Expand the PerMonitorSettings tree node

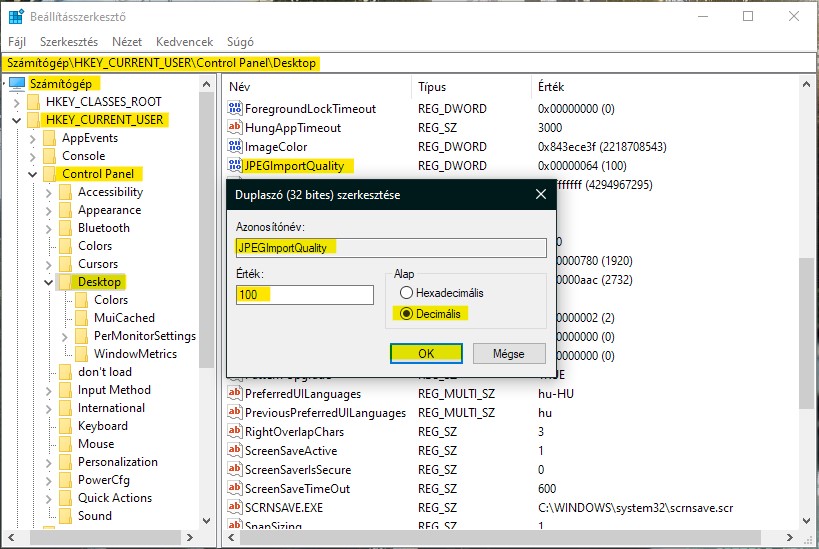(65, 336)
